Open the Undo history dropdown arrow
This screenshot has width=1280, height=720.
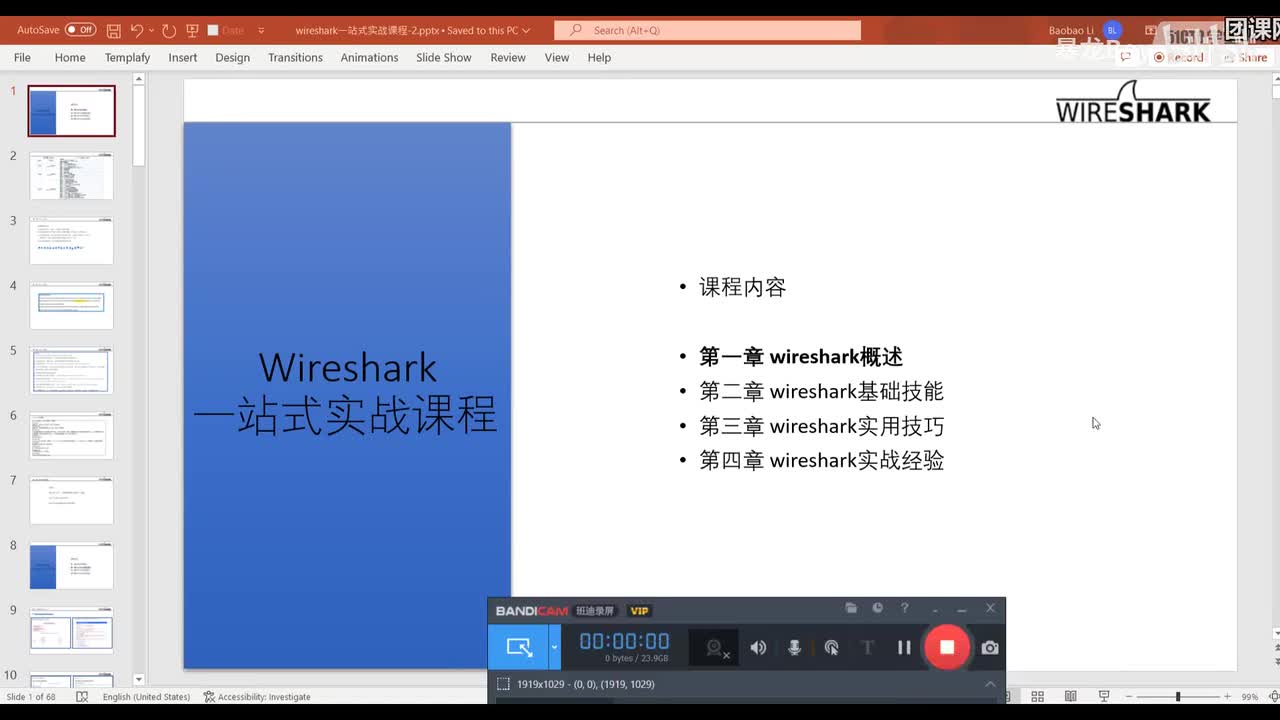click(151, 30)
